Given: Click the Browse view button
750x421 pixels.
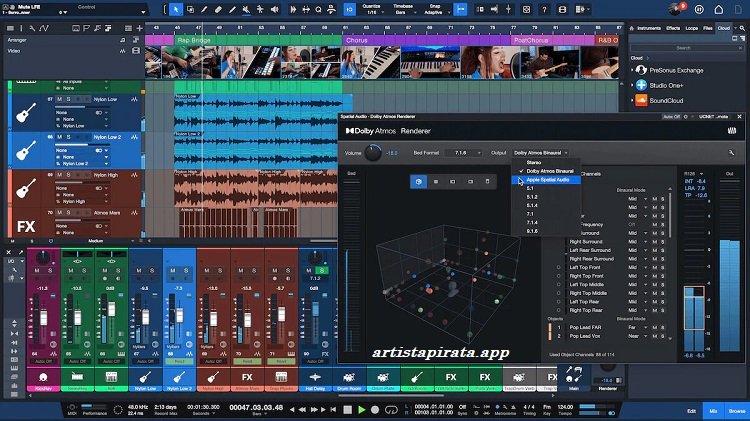Looking at the screenshot, I should coord(737,411).
